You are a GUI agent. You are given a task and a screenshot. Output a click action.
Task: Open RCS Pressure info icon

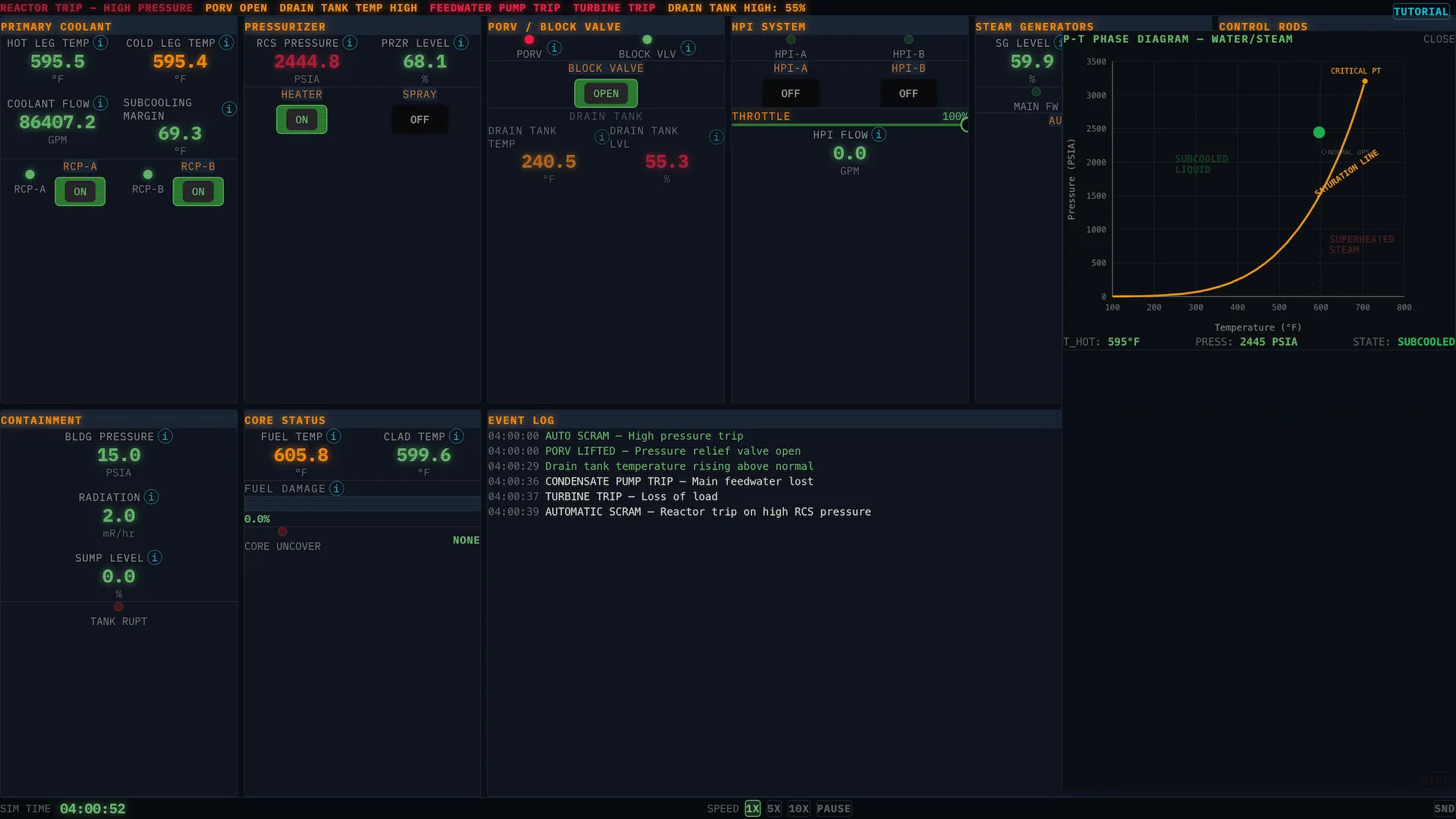[350, 43]
